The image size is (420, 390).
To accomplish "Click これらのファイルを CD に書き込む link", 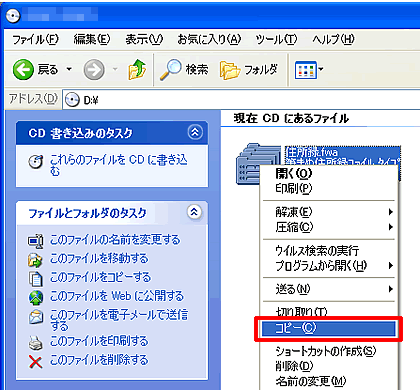I will click(x=119, y=165).
